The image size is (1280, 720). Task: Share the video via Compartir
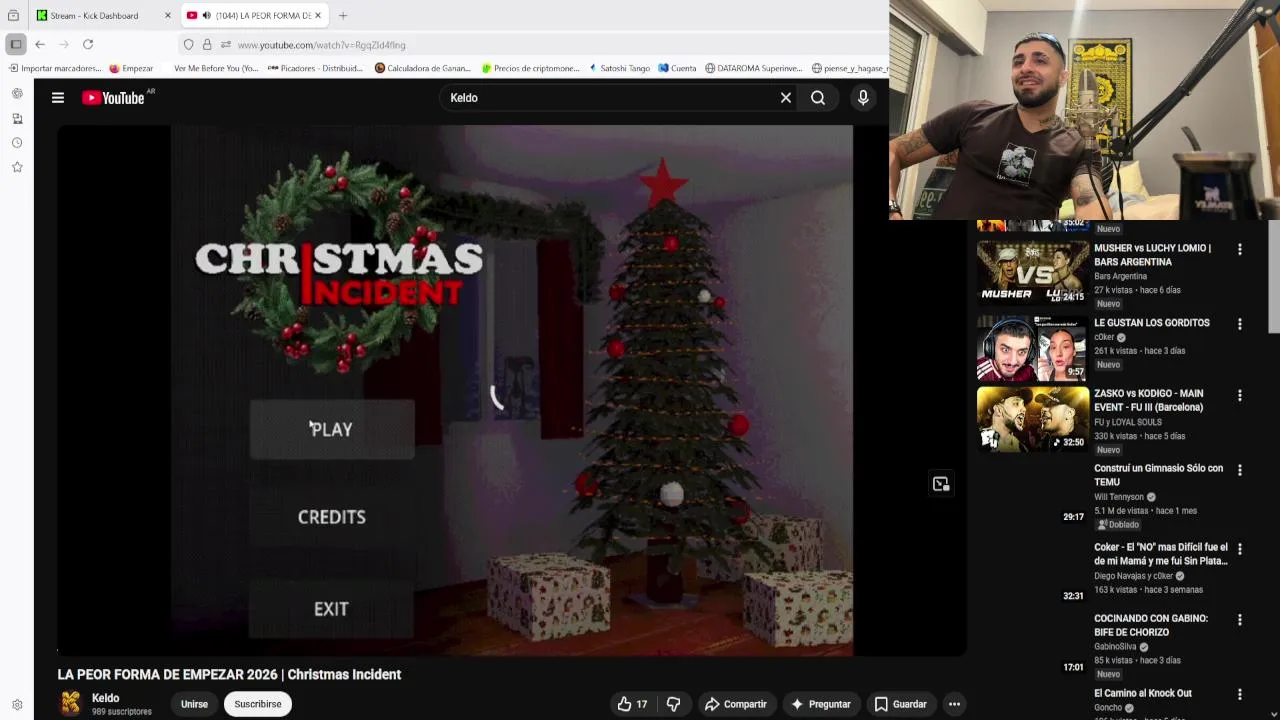(x=735, y=704)
